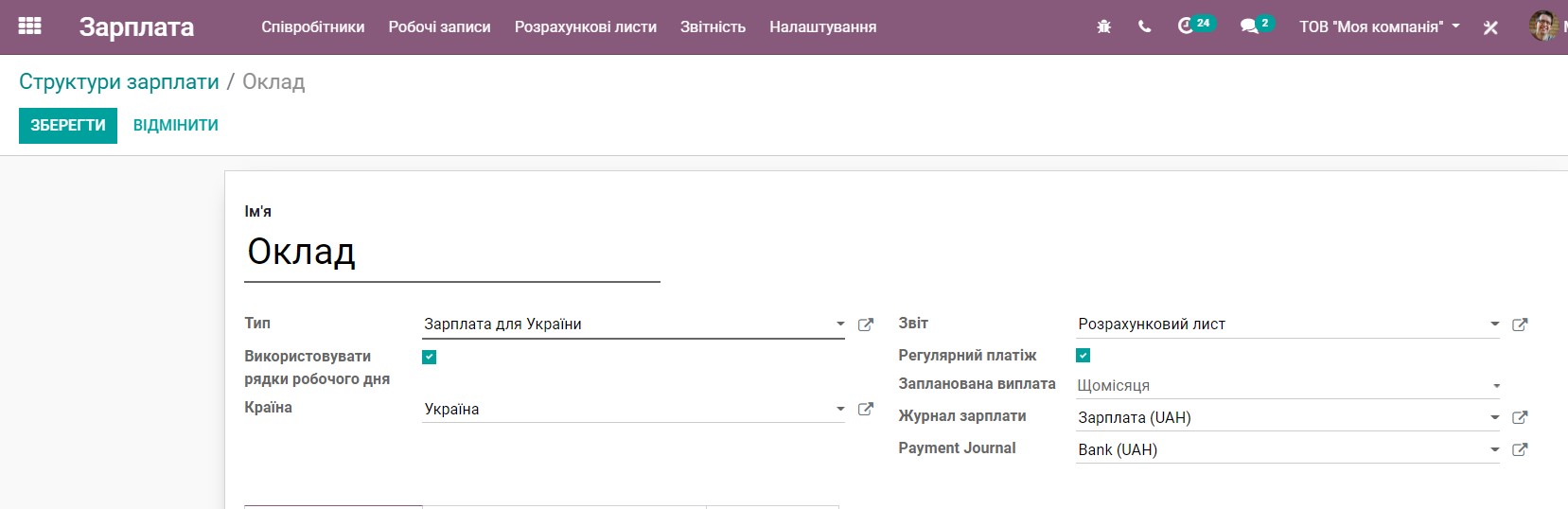1568x509 pixels.
Task: Open the user avatar menu
Action: point(1543,26)
